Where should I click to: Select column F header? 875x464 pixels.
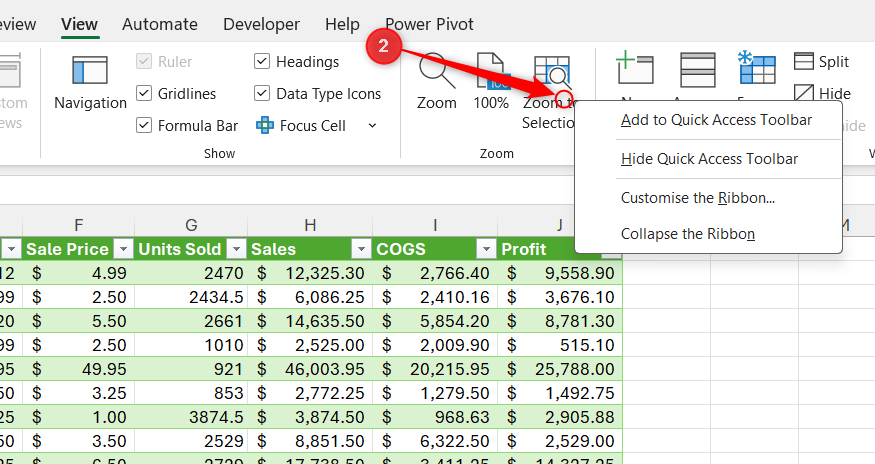point(79,224)
